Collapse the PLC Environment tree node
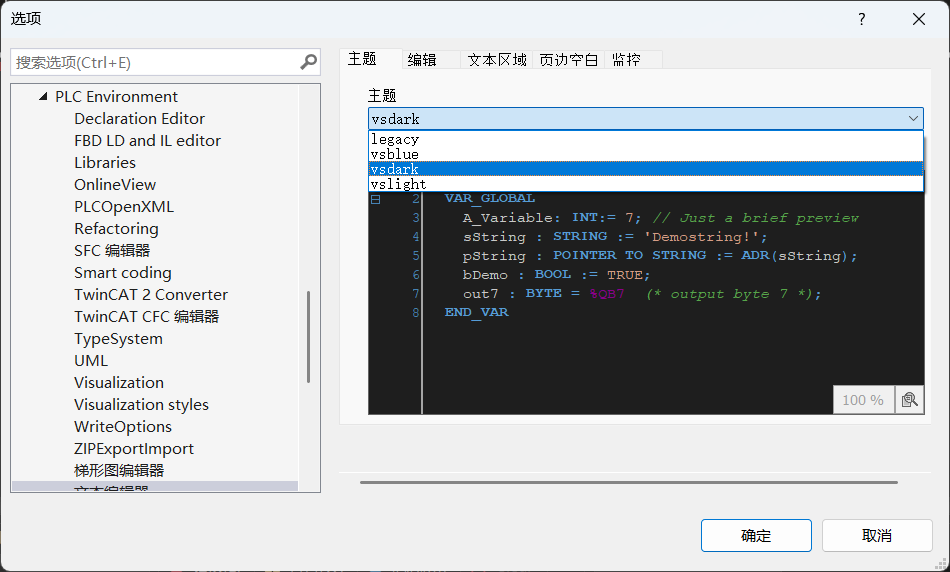The width and height of the screenshot is (950, 572). pos(43,97)
